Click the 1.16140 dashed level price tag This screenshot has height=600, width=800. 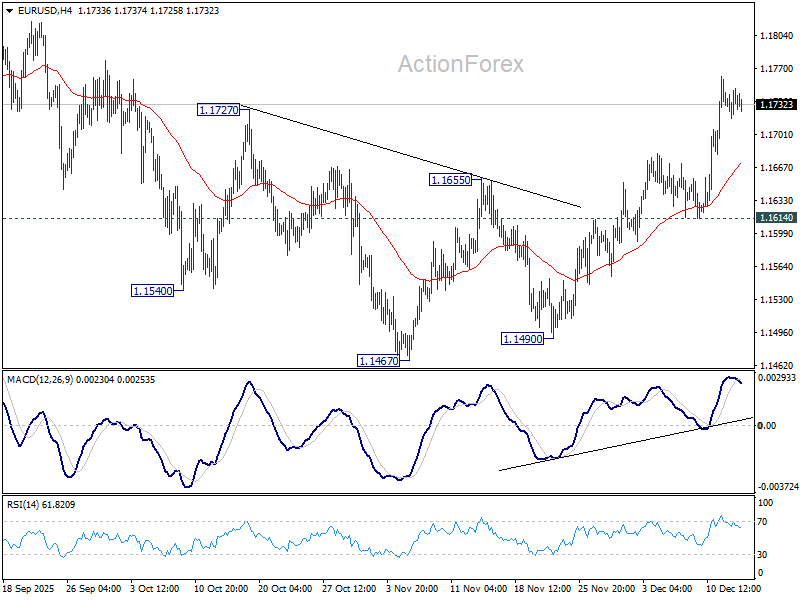click(x=776, y=218)
